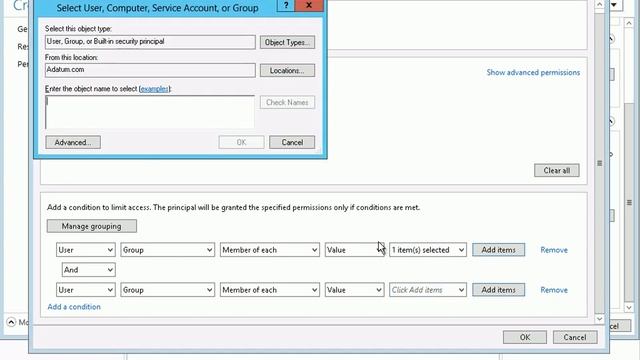Open Member of each dropdown beside 1 item(s) selected
Image resolution: width=640 pixels, height=360 pixels.
pyautogui.click(x=269, y=250)
